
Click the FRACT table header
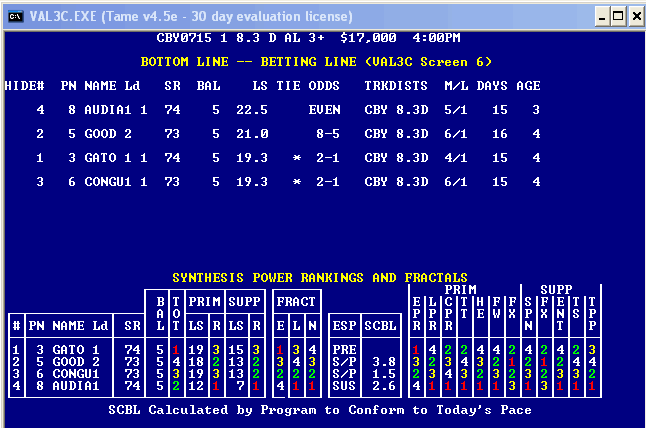pyautogui.click(x=296, y=302)
